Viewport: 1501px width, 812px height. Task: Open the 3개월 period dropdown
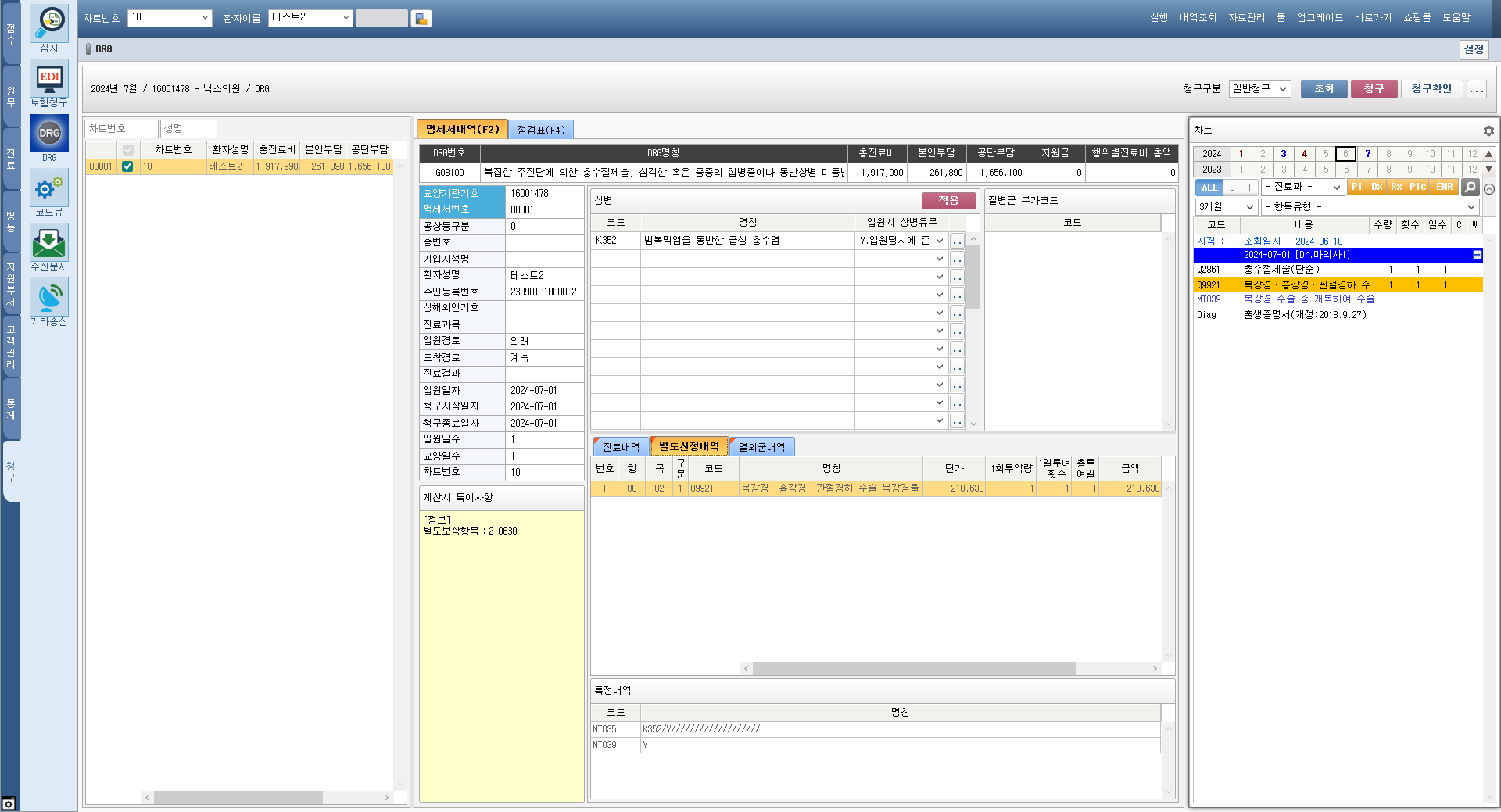[1225, 207]
